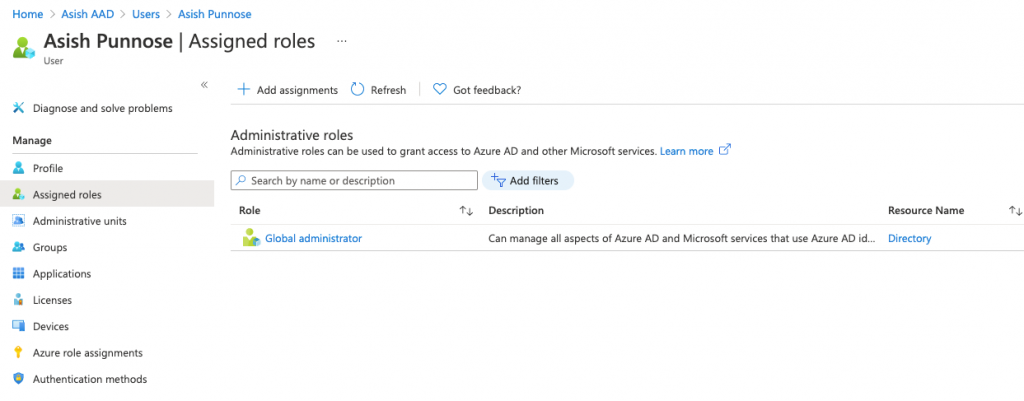Click the search magnifier icon
The image size is (1024, 401).
click(x=241, y=180)
